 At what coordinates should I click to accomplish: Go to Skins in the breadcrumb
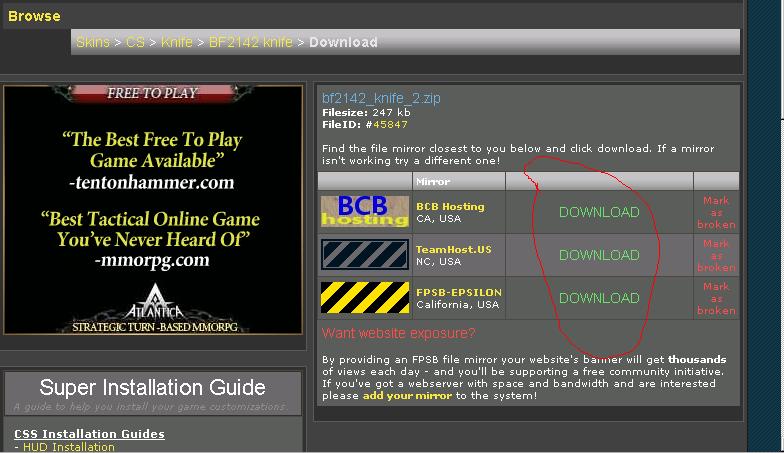(92, 42)
